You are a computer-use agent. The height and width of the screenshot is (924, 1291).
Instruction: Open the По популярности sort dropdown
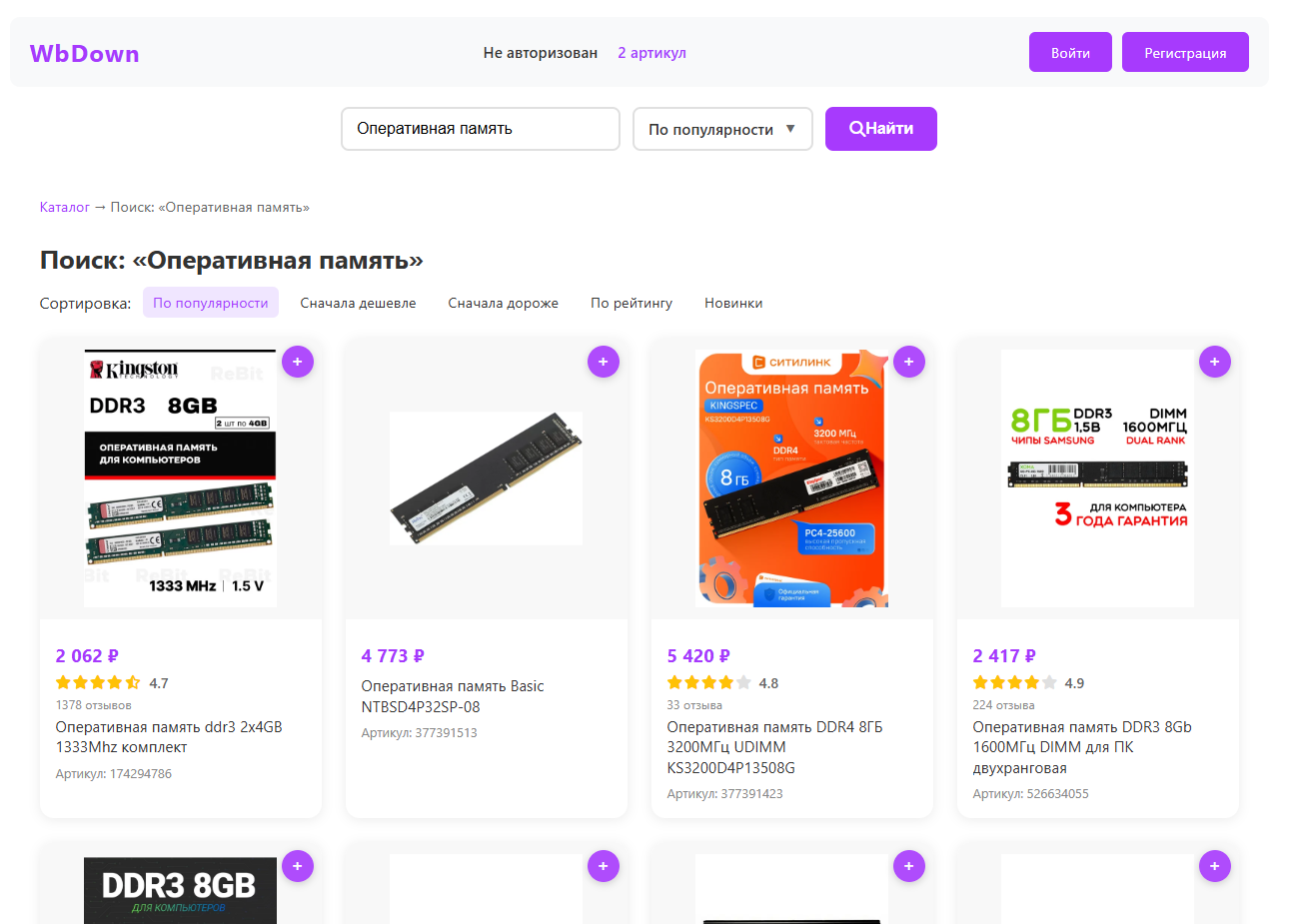click(x=722, y=129)
